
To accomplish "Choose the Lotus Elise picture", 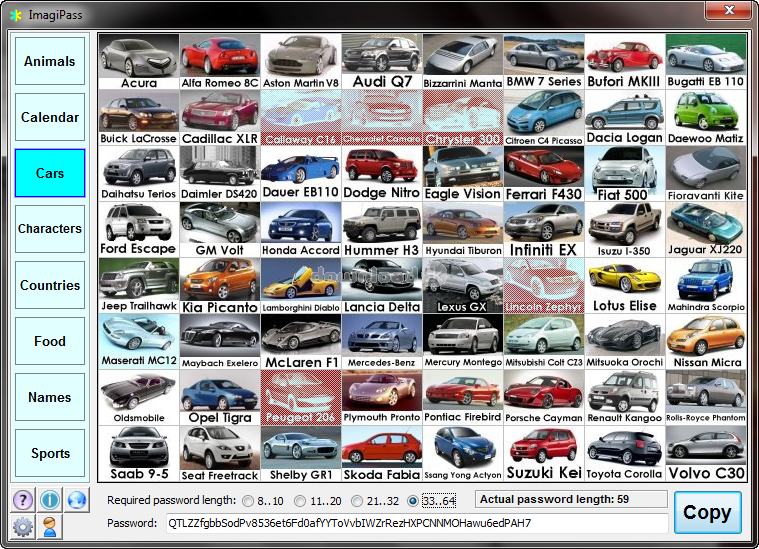I will coord(624,285).
